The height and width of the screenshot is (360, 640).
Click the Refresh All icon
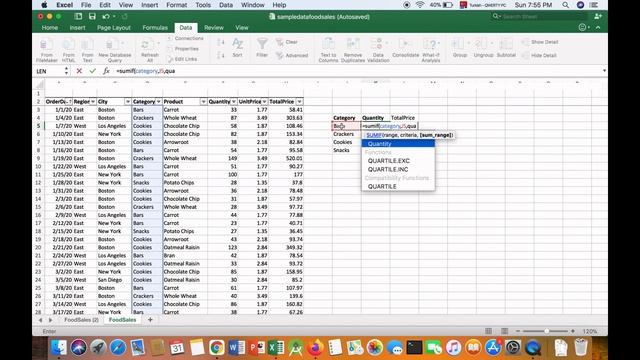pyautogui.click(x=149, y=44)
